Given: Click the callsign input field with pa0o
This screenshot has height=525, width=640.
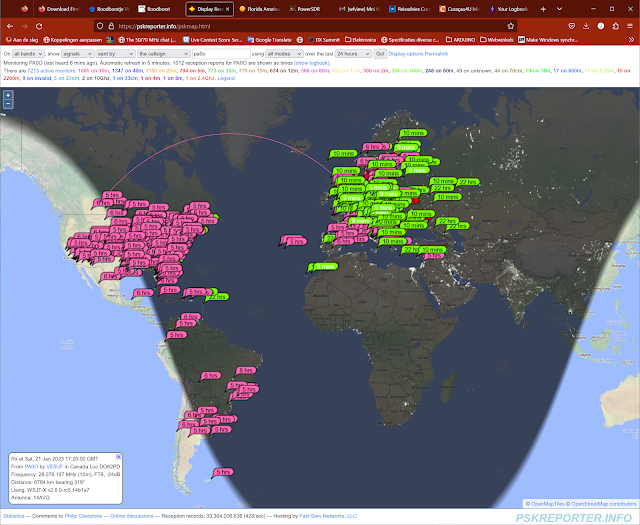Looking at the screenshot, I should tap(221, 54).
